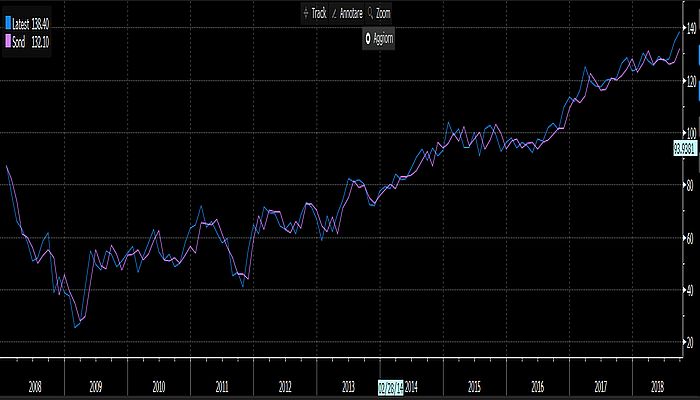Click the 100 value on price axis
The height and width of the screenshot is (400, 700).
pyautogui.click(x=689, y=133)
